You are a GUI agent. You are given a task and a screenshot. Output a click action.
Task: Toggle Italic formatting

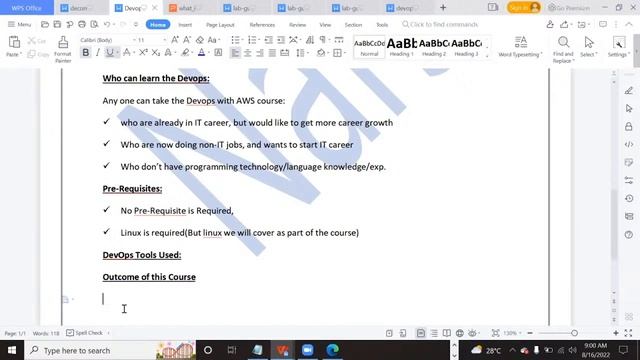(x=98, y=52)
